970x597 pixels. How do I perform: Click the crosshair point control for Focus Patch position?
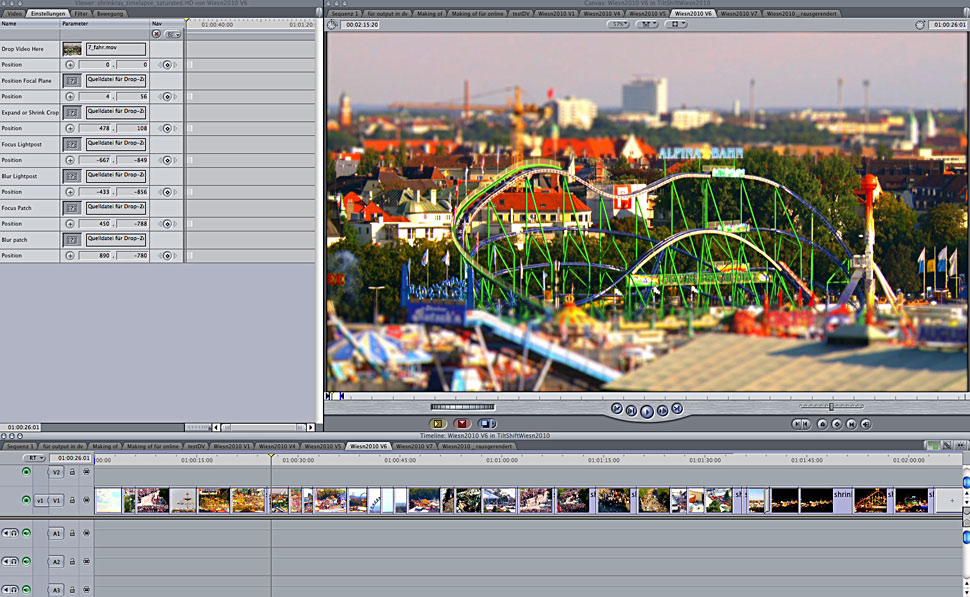pyautogui.click(x=70, y=224)
